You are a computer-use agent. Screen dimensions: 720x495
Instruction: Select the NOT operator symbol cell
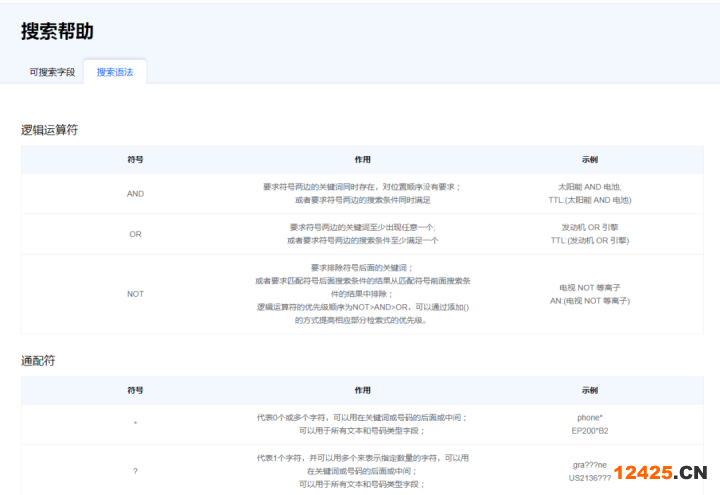click(x=135, y=294)
